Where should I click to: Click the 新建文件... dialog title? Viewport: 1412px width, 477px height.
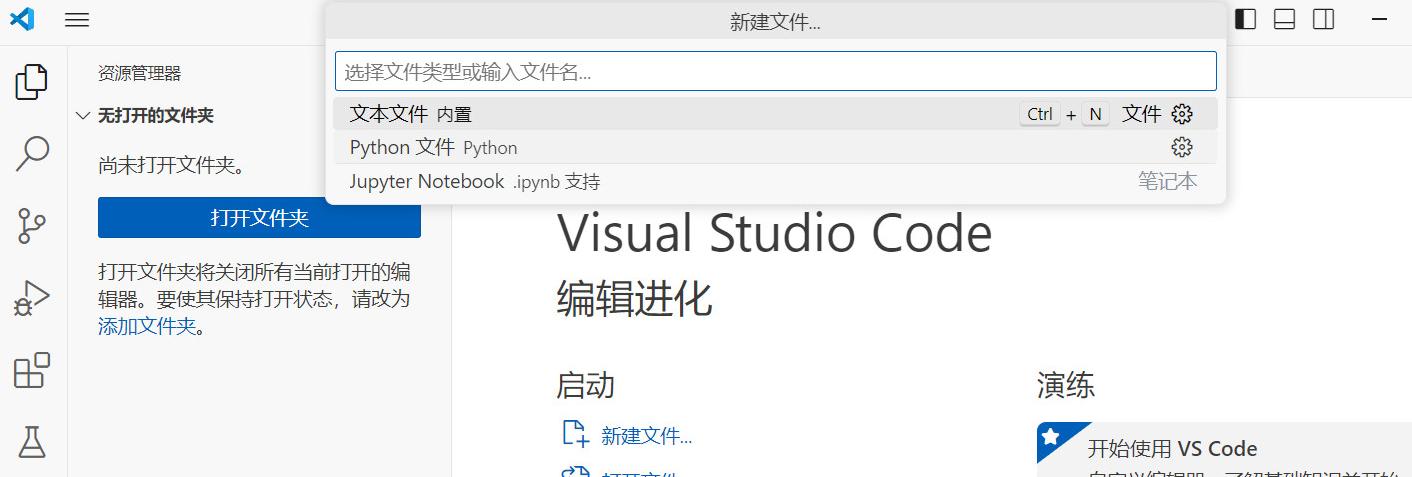(775, 22)
